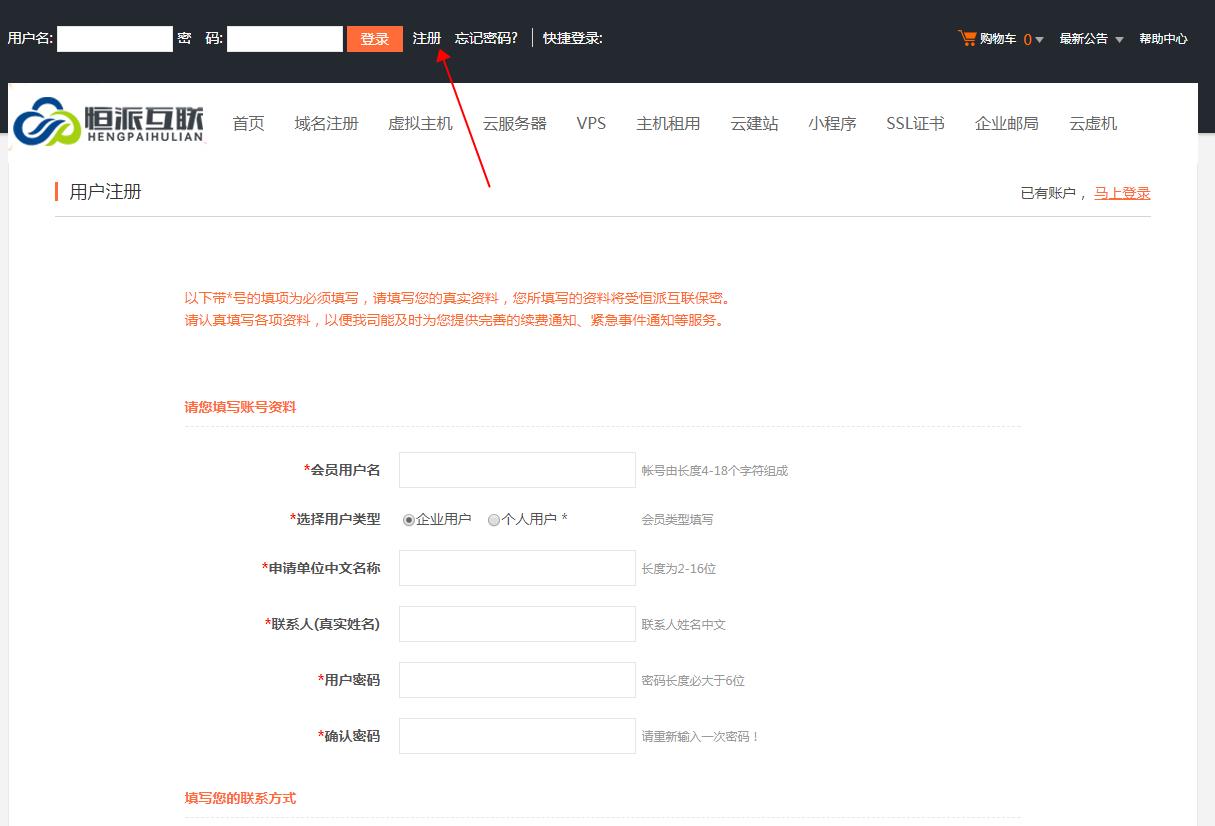Open the 域名注册 navigation item
Image resolution: width=1215 pixels, height=826 pixels.
click(326, 123)
